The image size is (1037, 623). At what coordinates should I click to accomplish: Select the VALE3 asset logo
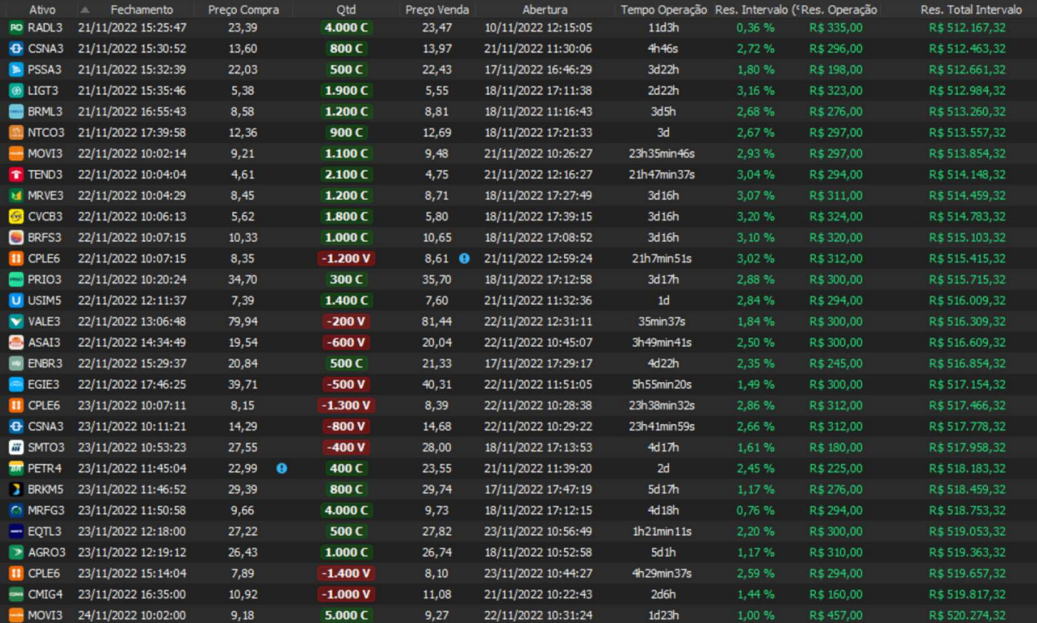[16, 321]
